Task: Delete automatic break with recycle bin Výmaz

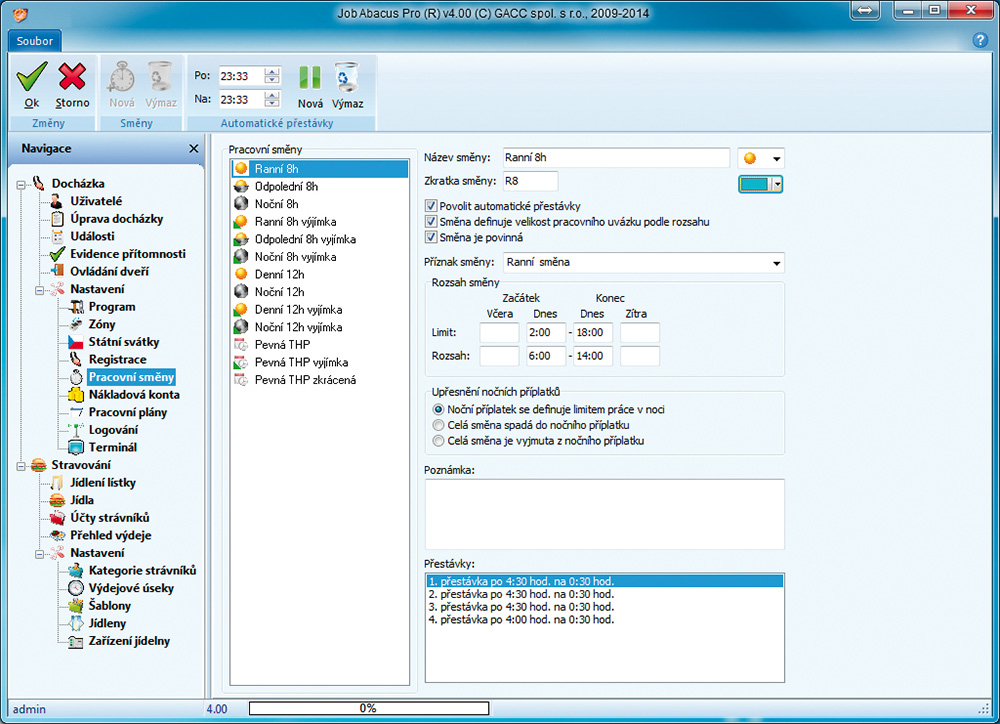Action: click(x=347, y=86)
